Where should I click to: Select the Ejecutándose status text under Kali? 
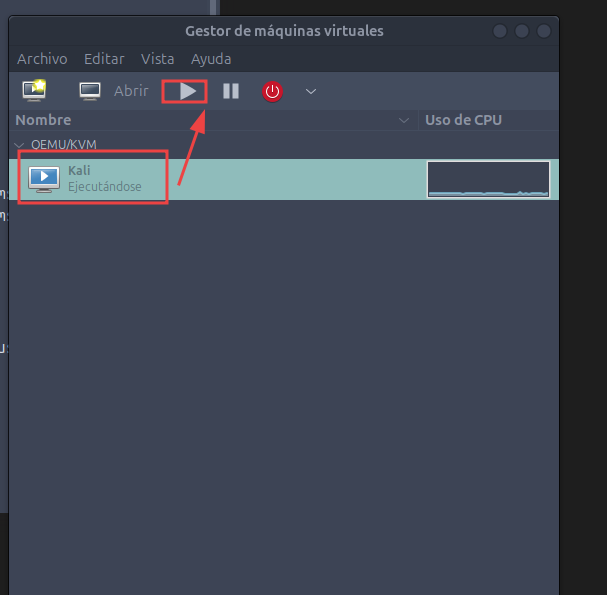pos(104,187)
